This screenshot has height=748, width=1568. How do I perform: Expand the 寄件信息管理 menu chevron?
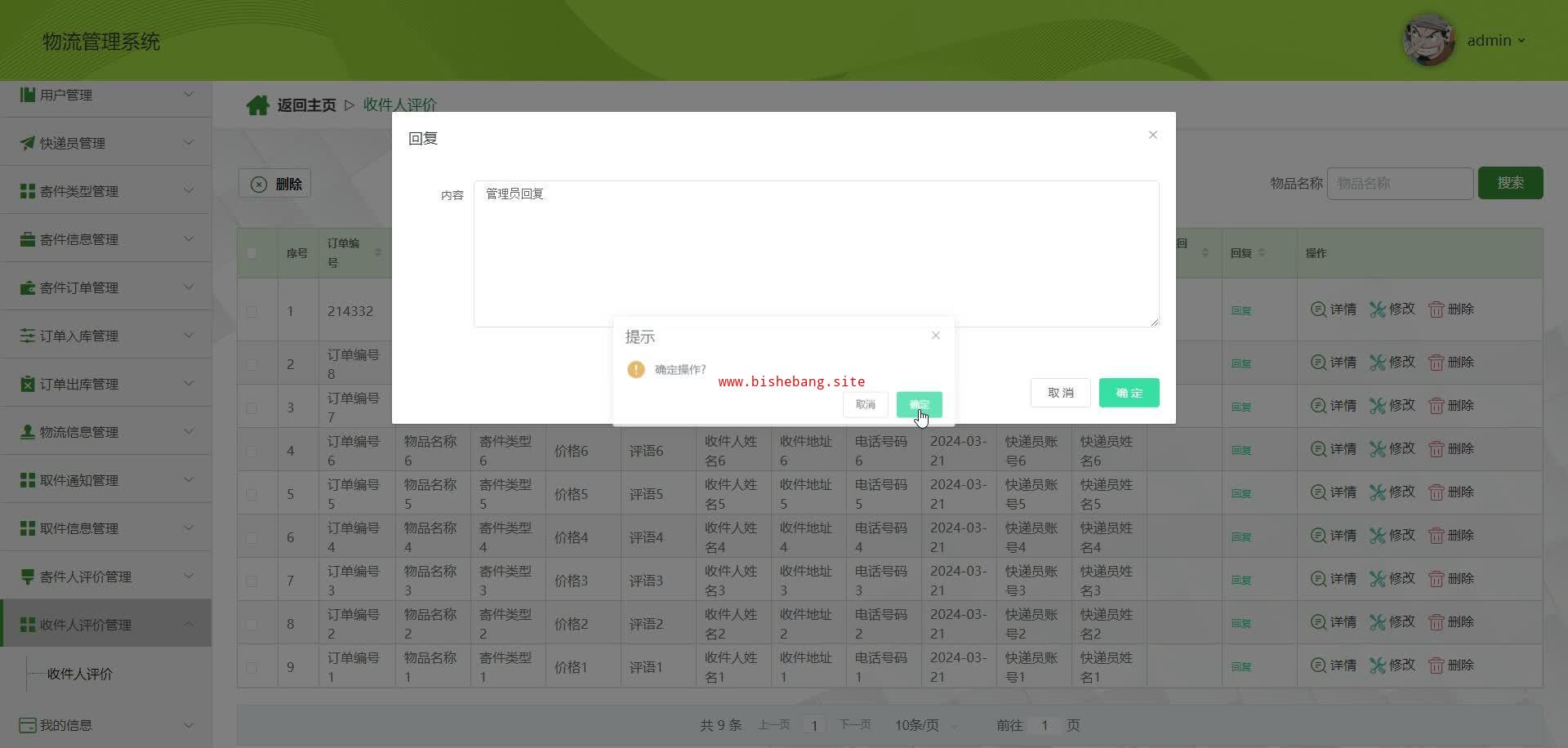pyautogui.click(x=189, y=238)
